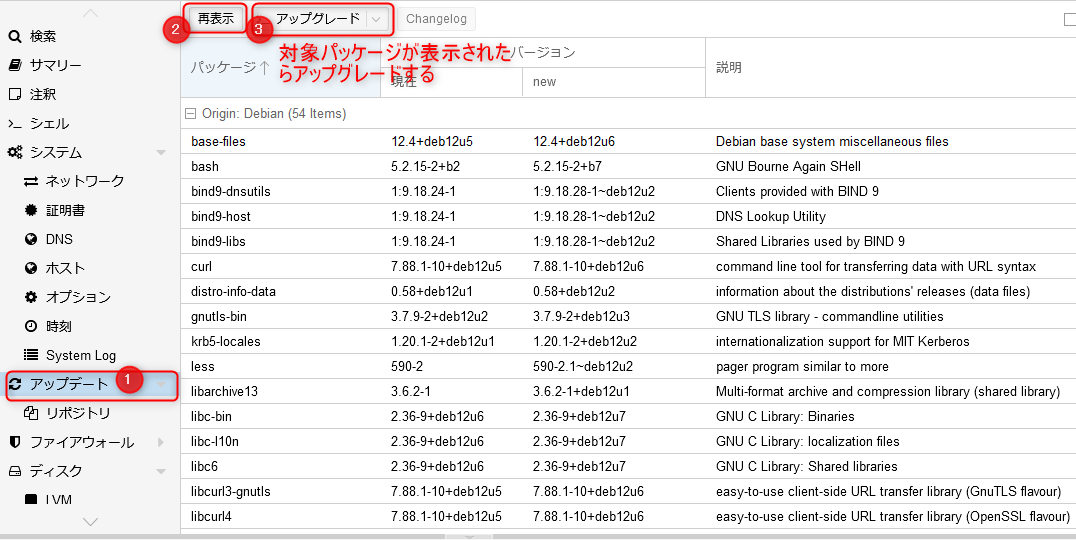The height and width of the screenshot is (540, 1076).
Task: Click the options gear icon
Action: coord(31,298)
